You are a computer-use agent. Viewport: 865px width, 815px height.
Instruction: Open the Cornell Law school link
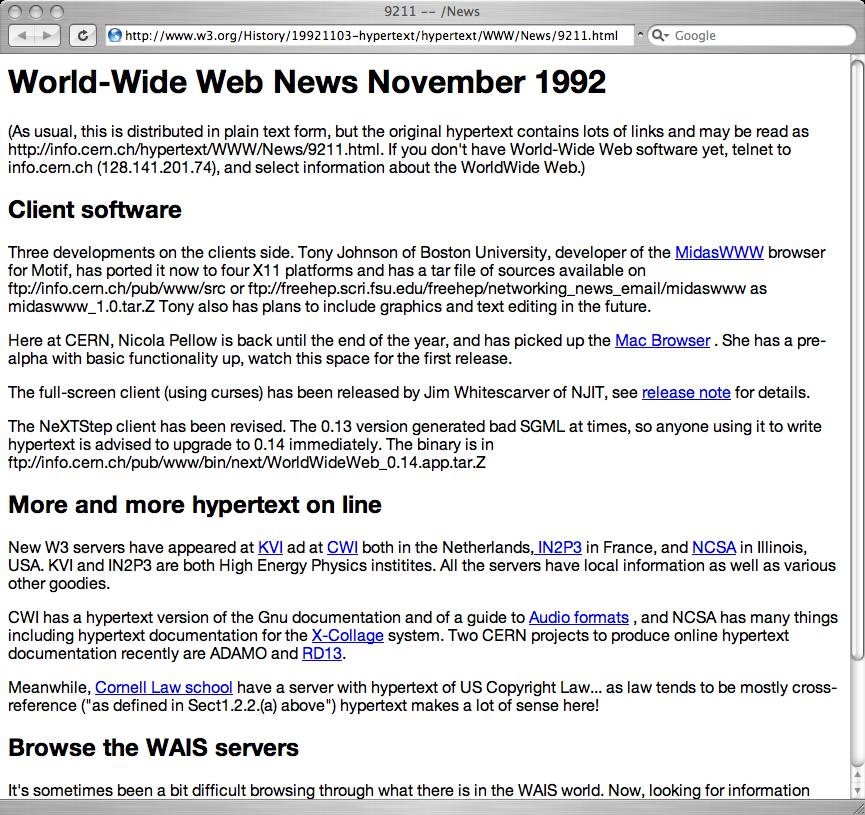[x=163, y=688]
